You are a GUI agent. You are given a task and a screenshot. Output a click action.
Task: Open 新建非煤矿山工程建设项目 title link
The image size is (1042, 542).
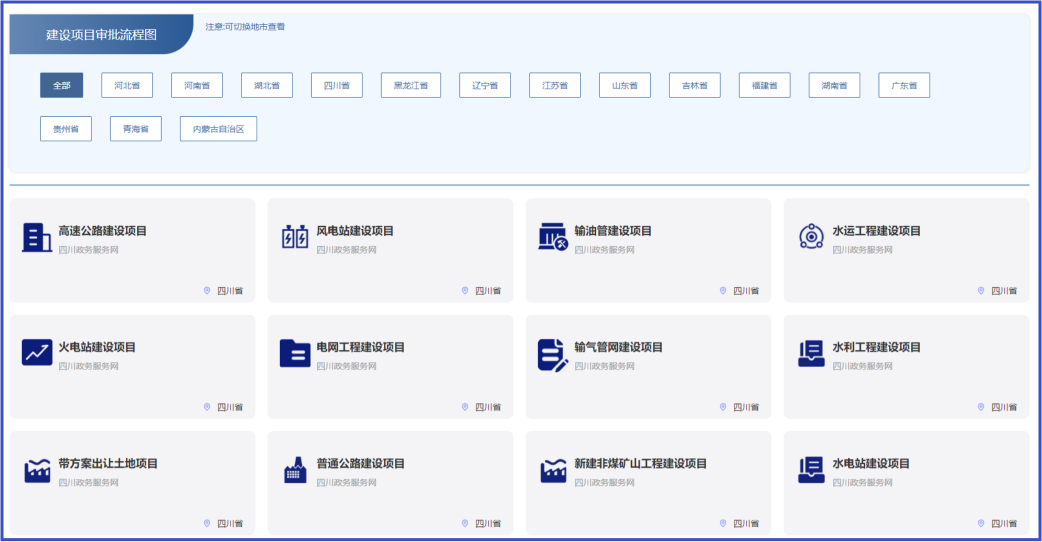point(641,464)
